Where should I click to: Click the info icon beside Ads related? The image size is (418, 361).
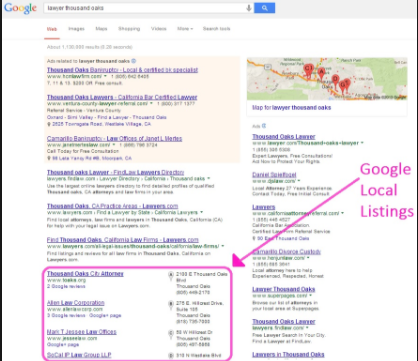[134, 61]
